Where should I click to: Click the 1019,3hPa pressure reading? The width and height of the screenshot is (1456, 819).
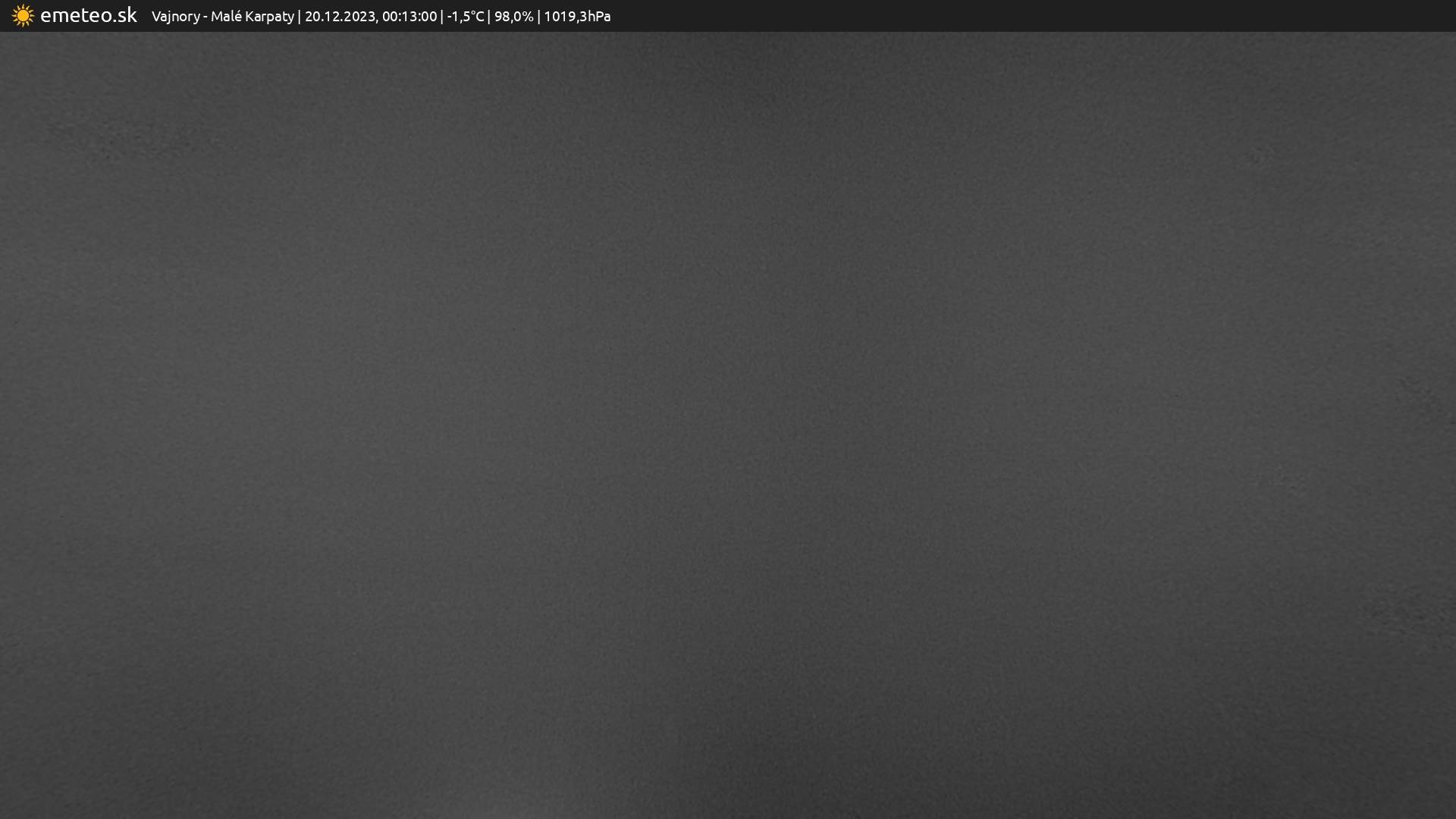tap(576, 17)
